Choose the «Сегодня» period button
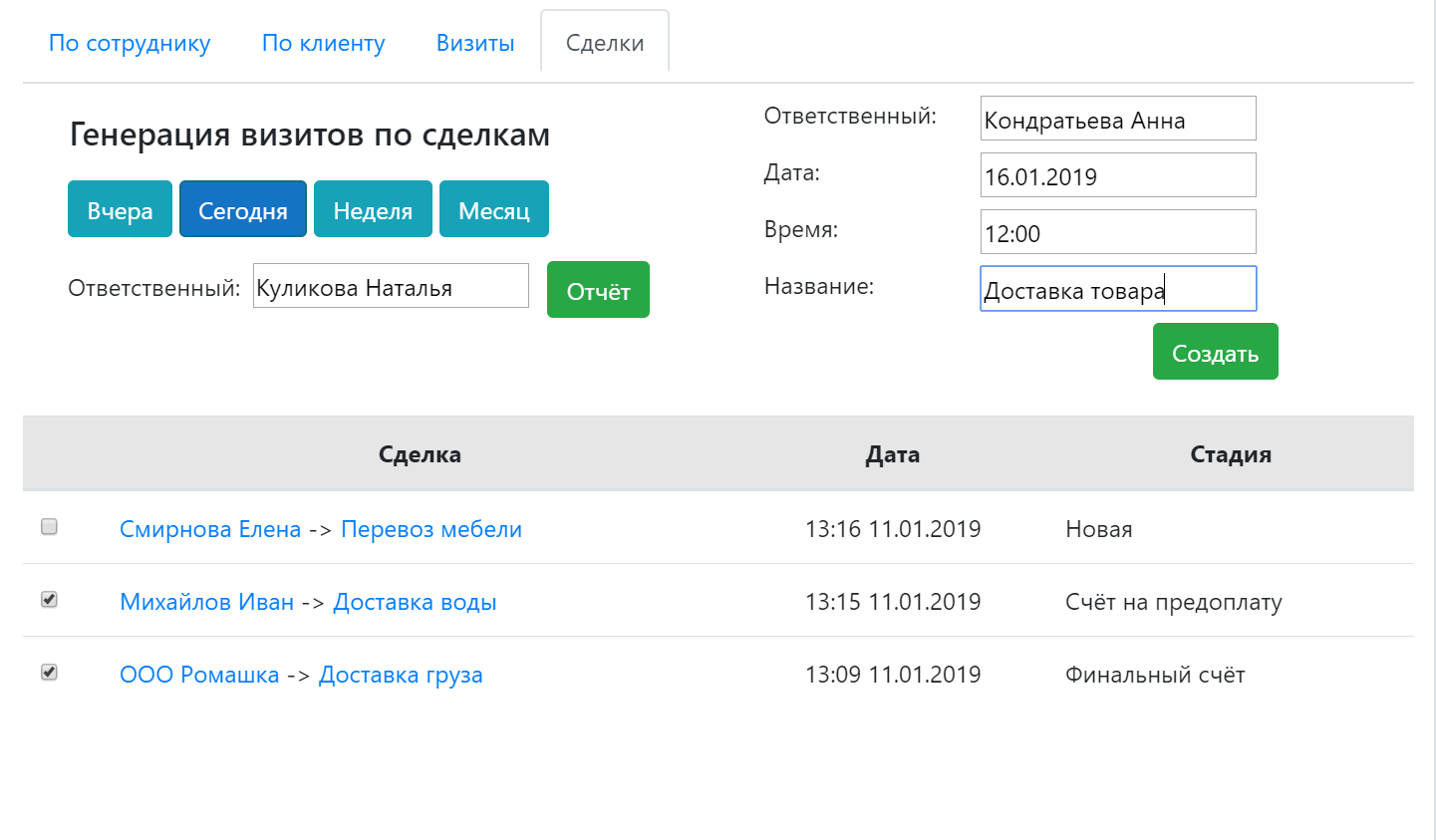Screen dimensions: 1436x840 click(243, 209)
